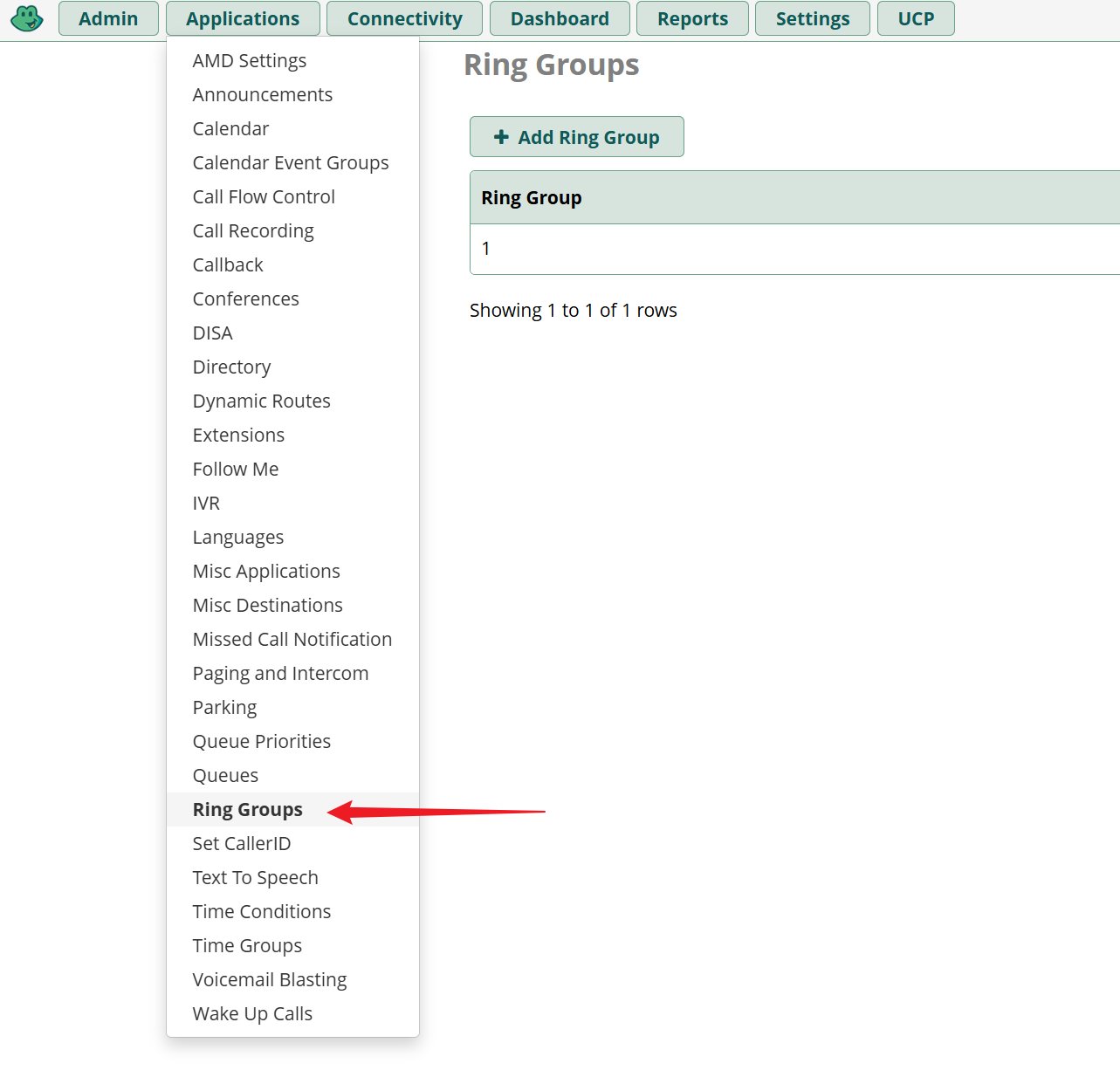Choose Extensions from the Applications menu
The height and width of the screenshot is (1084, 1120).
pos(238,435)
